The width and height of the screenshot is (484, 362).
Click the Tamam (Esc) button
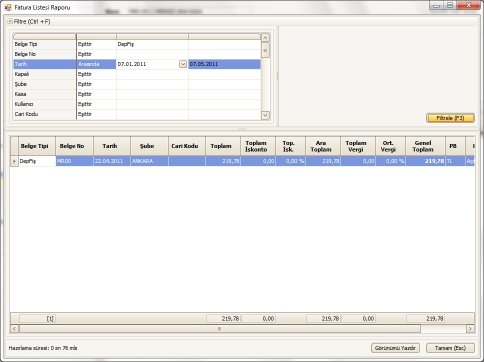point(450,348)
